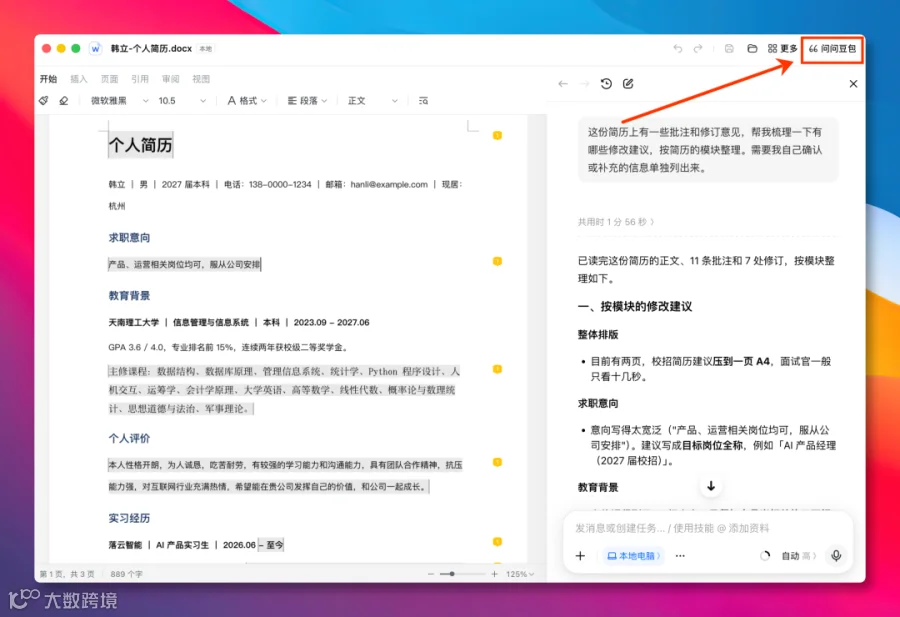
Task: Switch to the 页面 tab
Action: pos(109,79)
